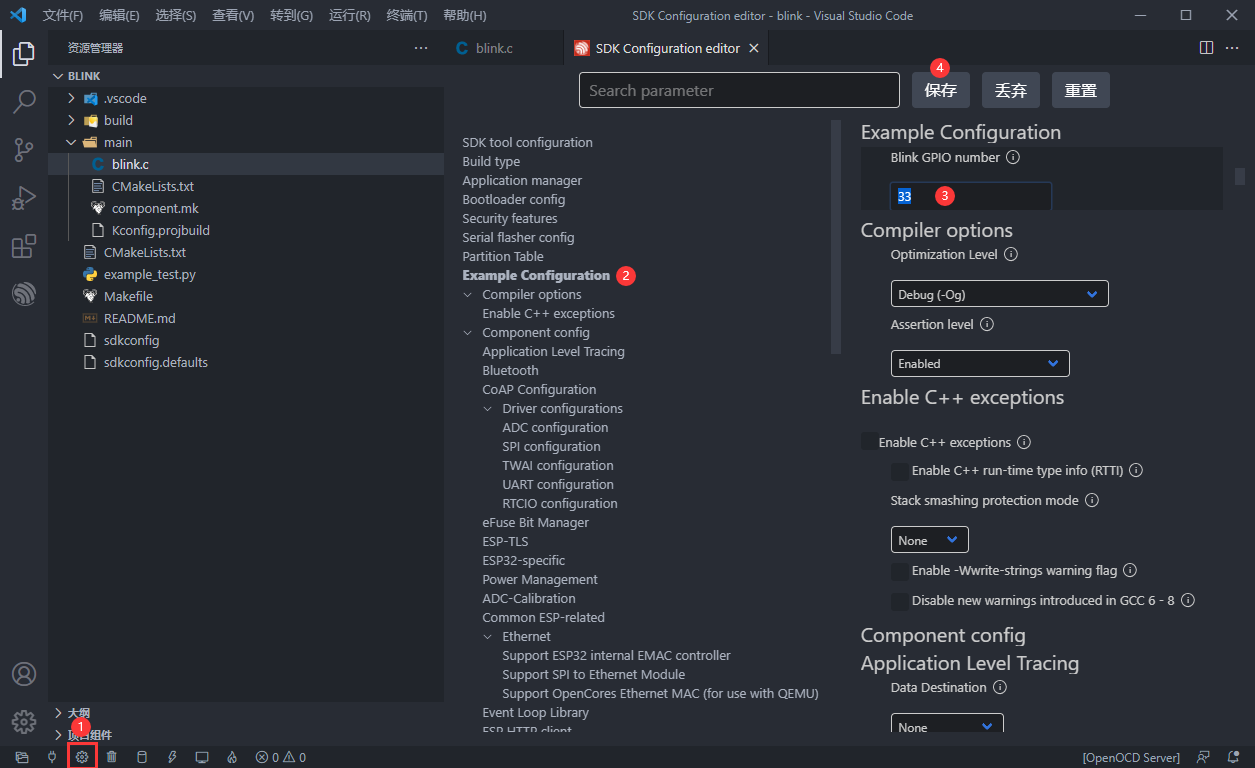Open the Accounts menu icon
The image size is (1255, 768).
coord(24,674)
